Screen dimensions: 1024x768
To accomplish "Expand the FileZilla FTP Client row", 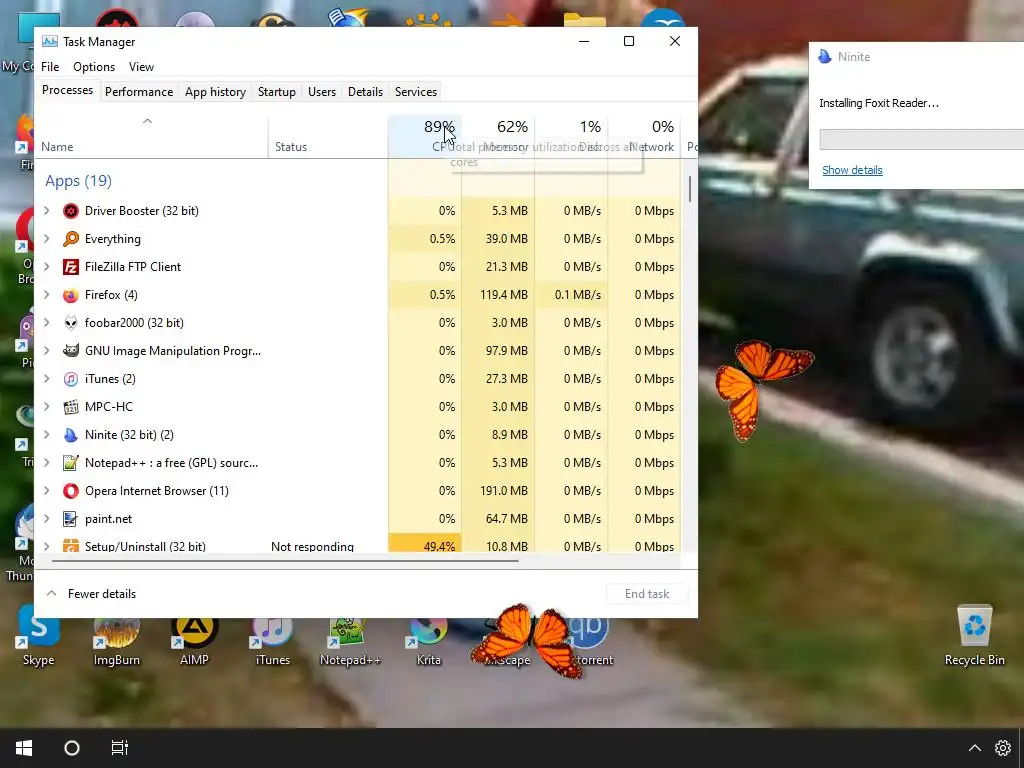I will point(46,267).
